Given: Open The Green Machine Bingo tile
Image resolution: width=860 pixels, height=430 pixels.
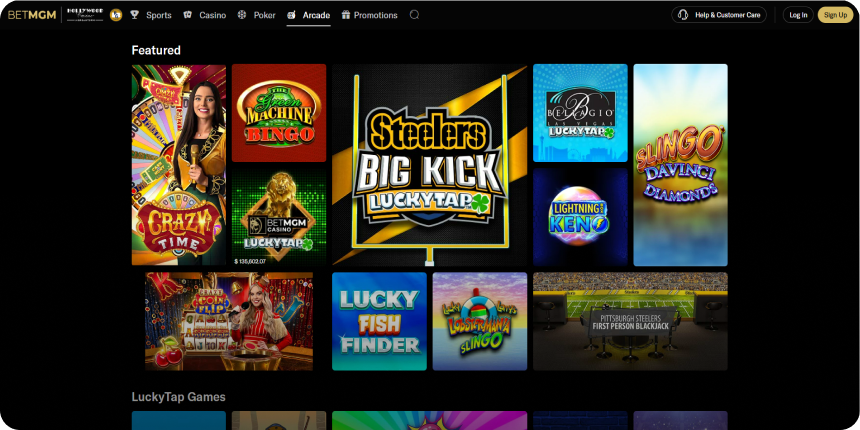Looking at the screenshot, I should [x=279, y=113].
